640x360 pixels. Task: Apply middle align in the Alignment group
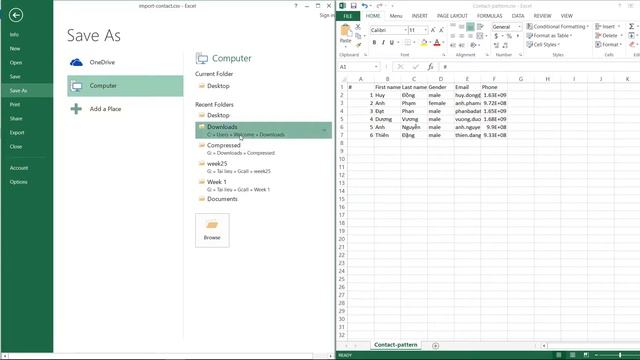coord(462,27)
